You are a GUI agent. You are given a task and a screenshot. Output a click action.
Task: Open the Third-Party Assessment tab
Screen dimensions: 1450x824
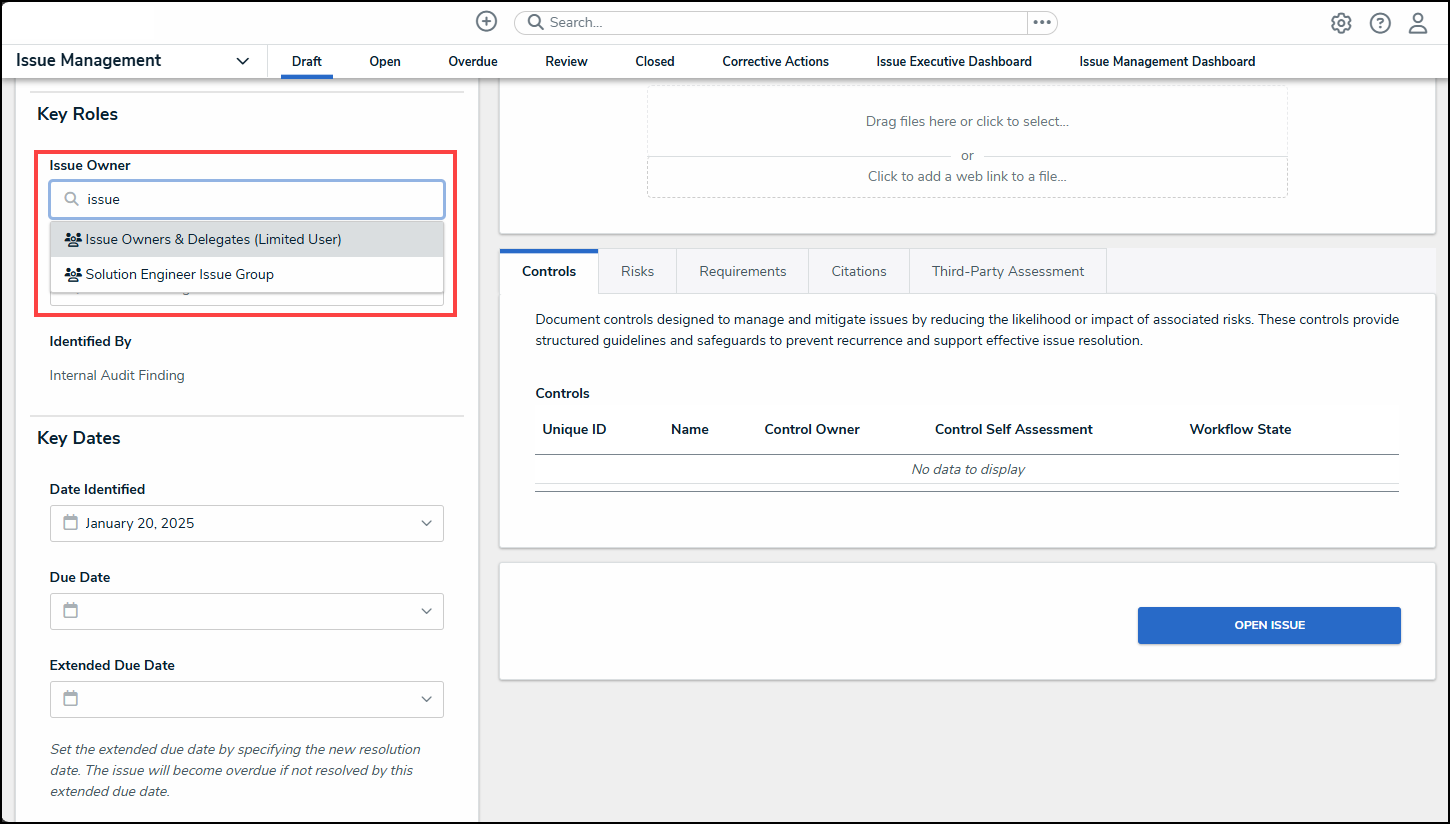click(1007, 271)
